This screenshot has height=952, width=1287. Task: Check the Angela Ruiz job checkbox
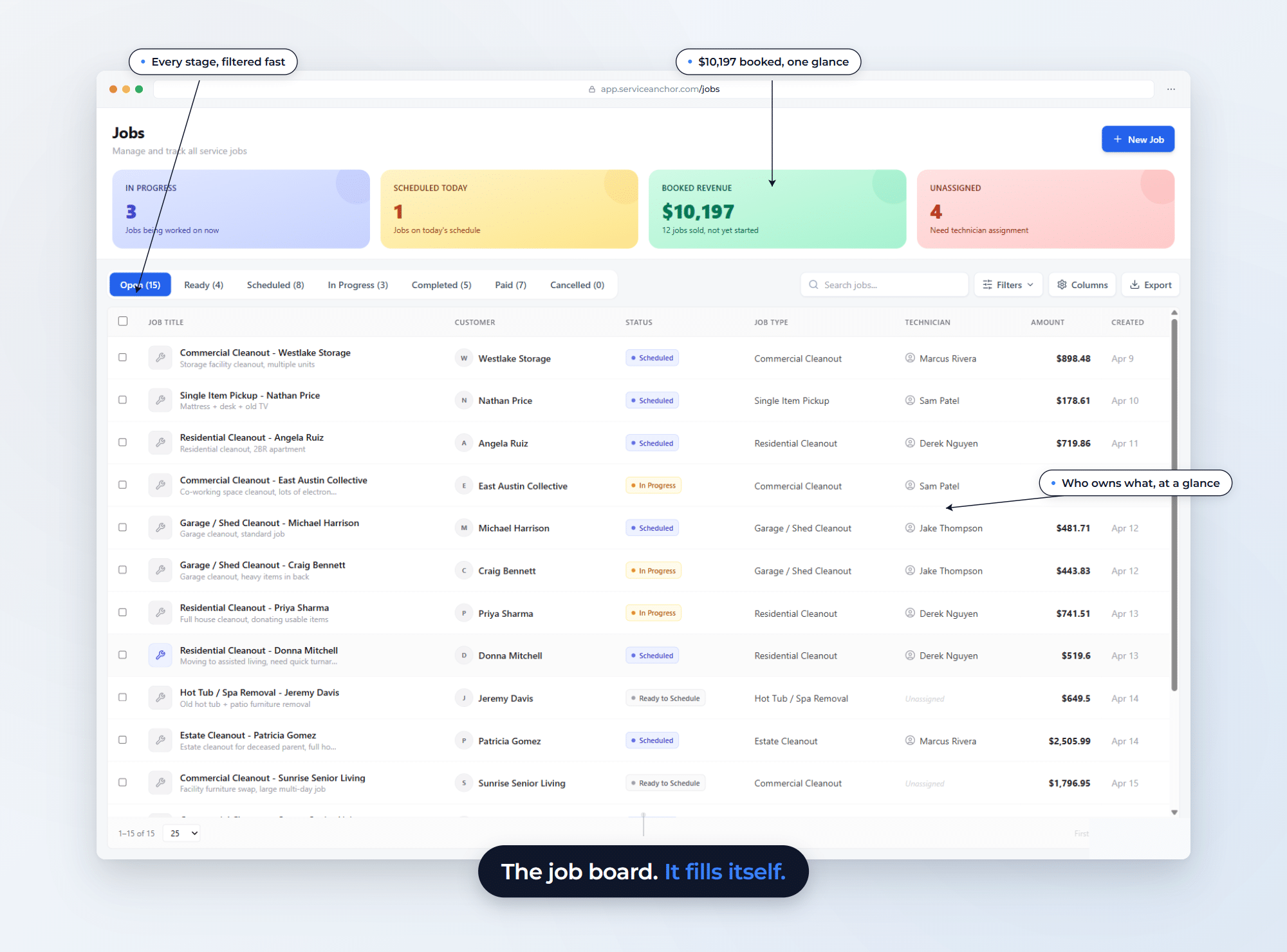pyautogui.click(x=122, y=442)
